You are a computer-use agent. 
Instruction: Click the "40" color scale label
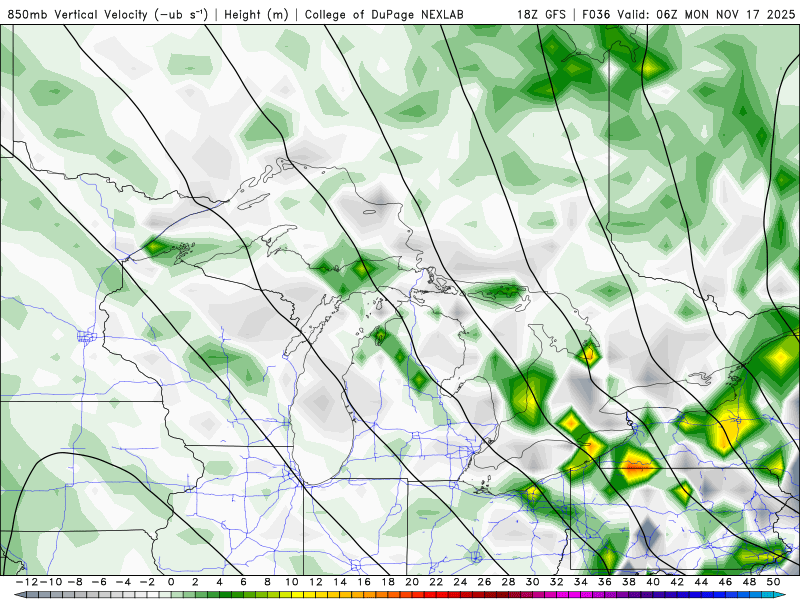tap(654, 582)
